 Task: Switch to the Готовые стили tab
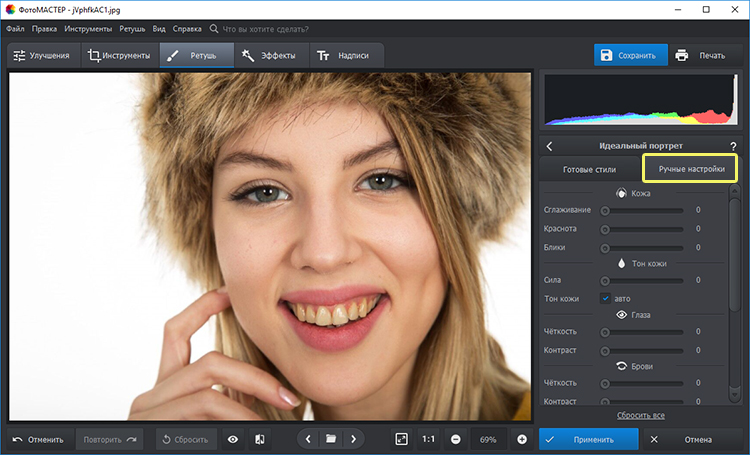591,169
